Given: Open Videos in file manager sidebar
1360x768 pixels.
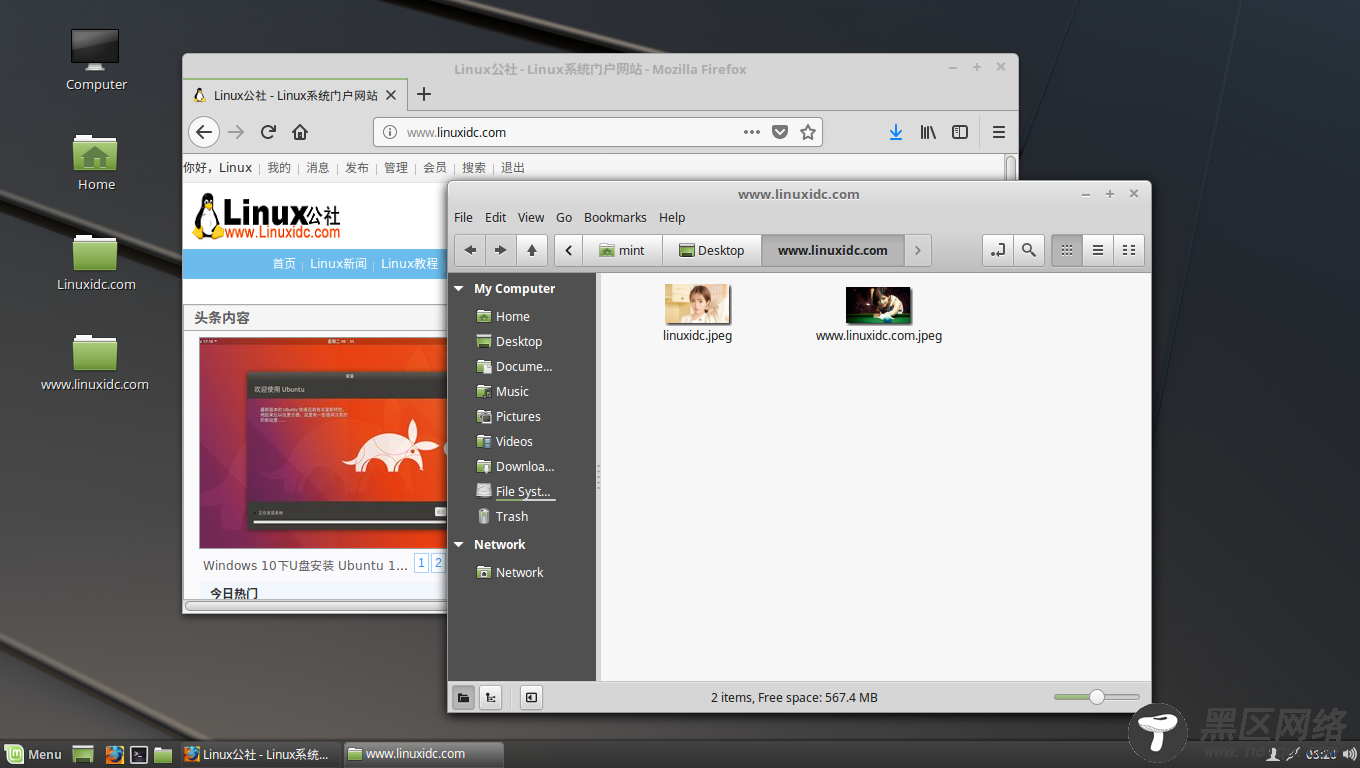Looking at the screenshot, I should tap(505, 441).
